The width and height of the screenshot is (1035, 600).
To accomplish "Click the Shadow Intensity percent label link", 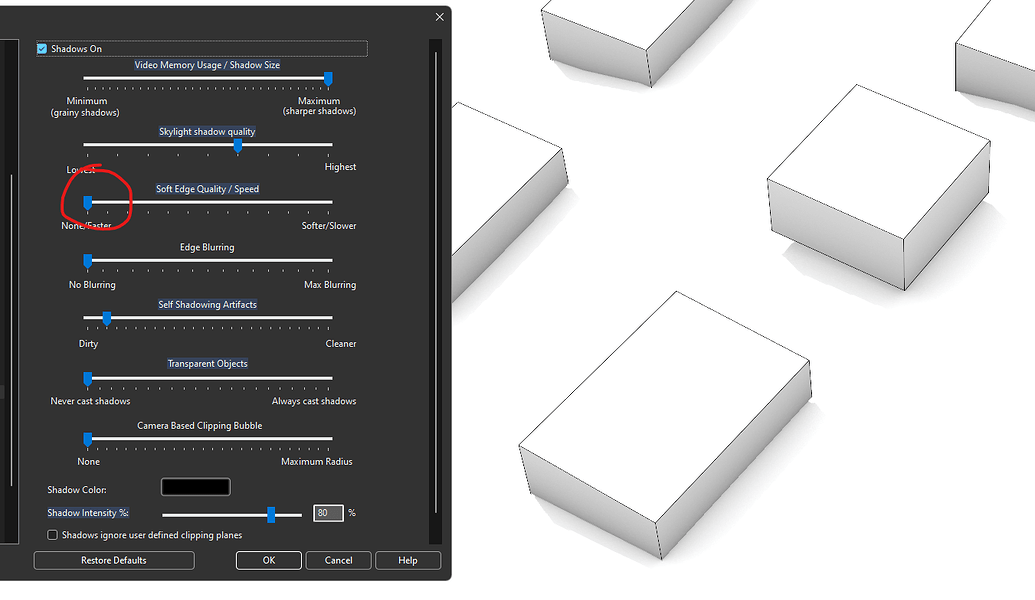I will pyautogui.click(x=88, y=512).
